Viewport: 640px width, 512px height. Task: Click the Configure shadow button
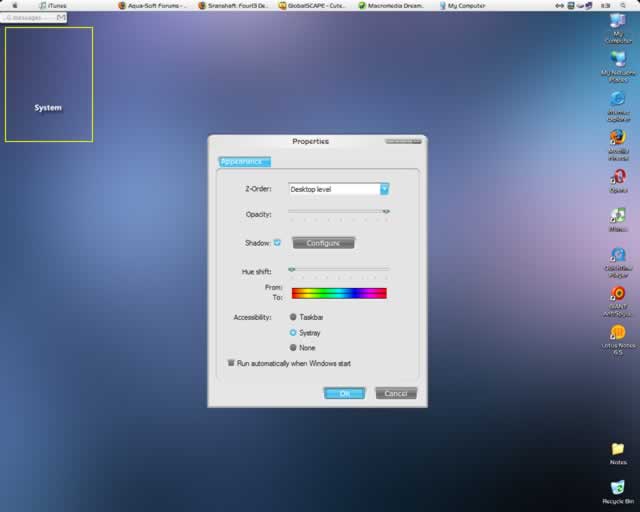pyautogui.click(x=323, y=243)
